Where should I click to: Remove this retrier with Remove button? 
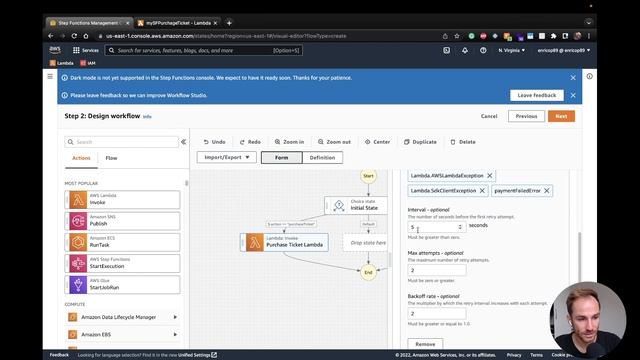click(x=425, y=344)
